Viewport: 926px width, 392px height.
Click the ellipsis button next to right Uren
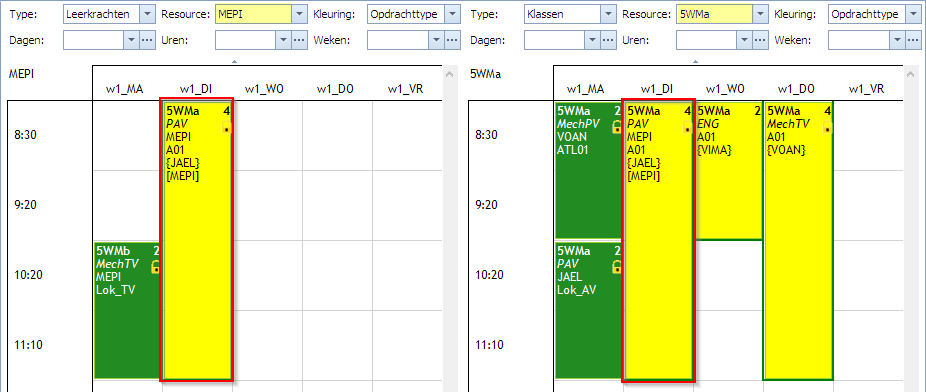[761, 40]
